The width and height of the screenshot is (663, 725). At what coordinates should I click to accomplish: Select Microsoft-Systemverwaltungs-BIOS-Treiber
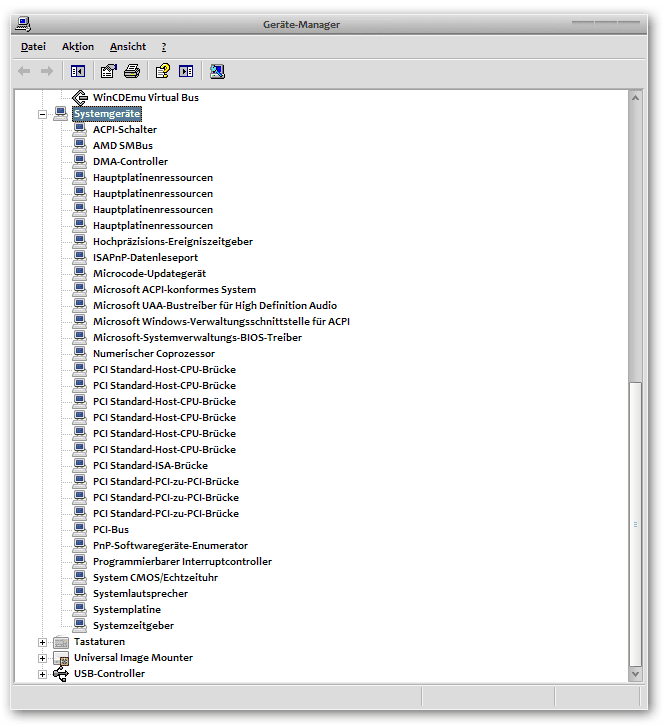point(197,338)
